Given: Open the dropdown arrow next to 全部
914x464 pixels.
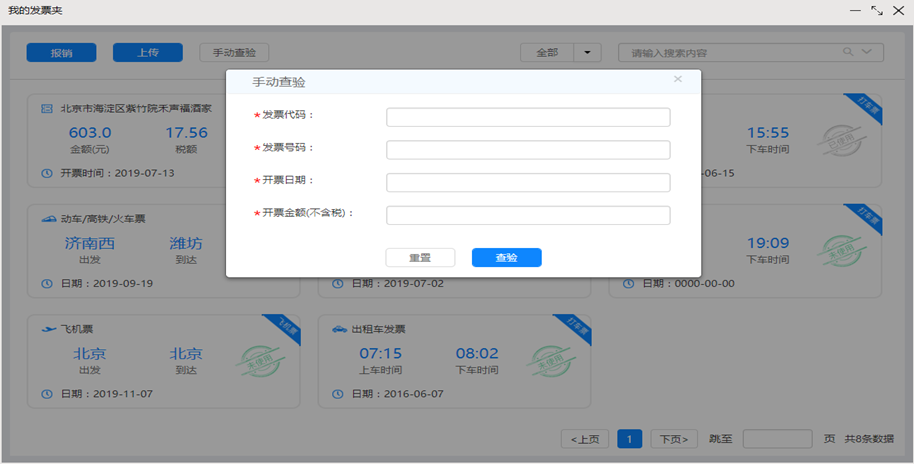Looking at the screenshot, I should pyautogui.click(x=587, y=52).
